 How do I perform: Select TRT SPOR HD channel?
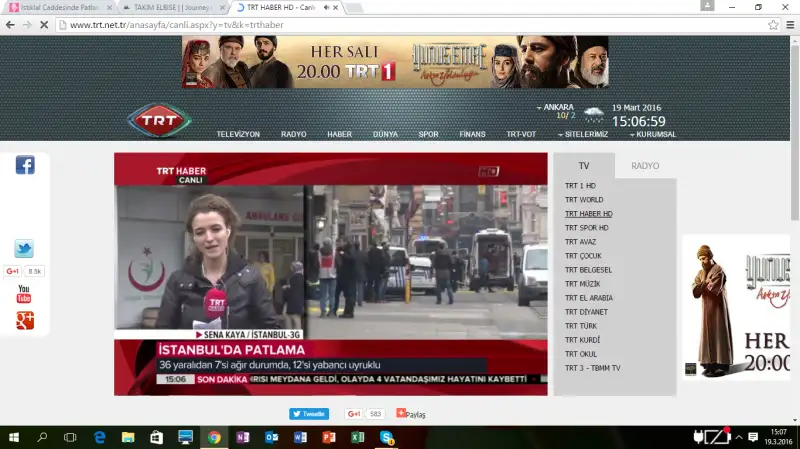tap(586, 228)
